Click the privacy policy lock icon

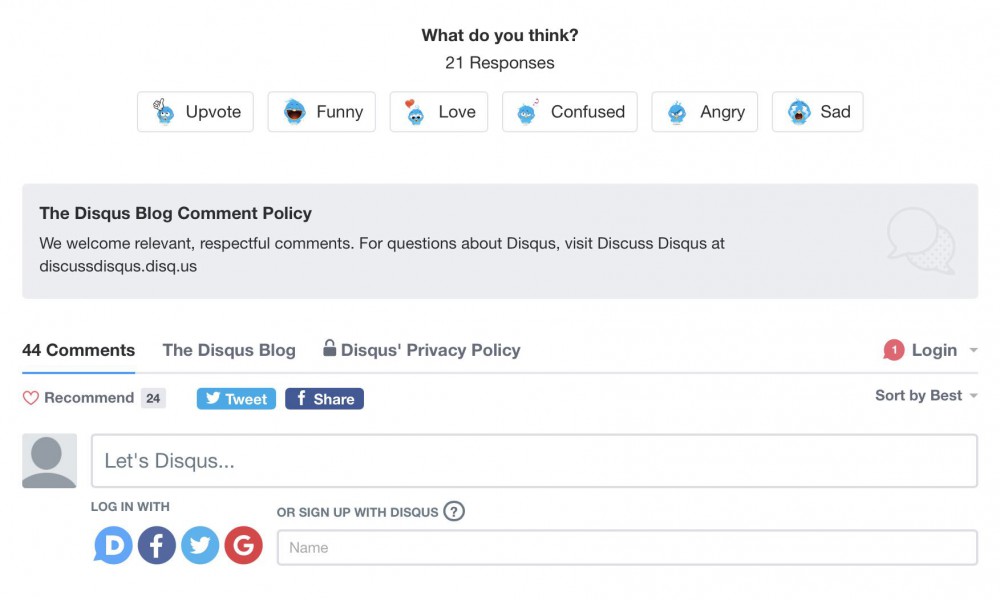point(329,348)
